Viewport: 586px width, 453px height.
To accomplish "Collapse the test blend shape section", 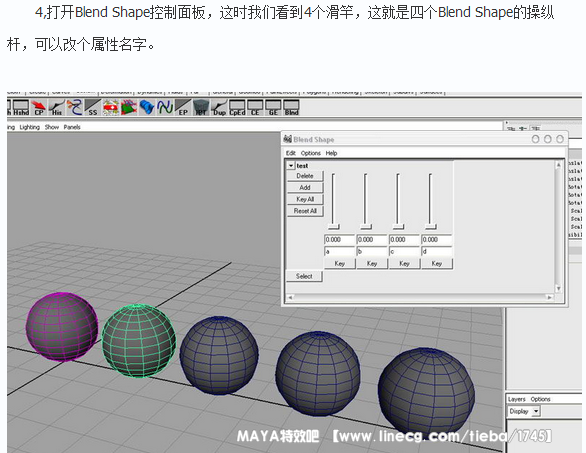I will 291,165.
